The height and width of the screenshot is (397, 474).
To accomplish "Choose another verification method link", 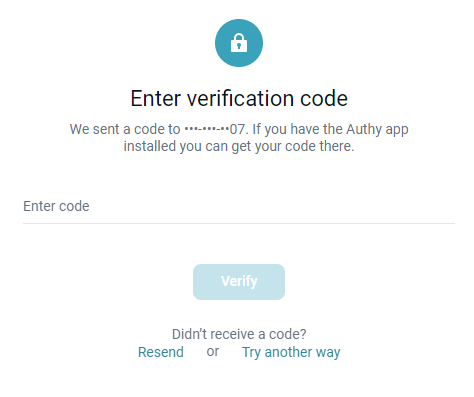I will 291,352.
